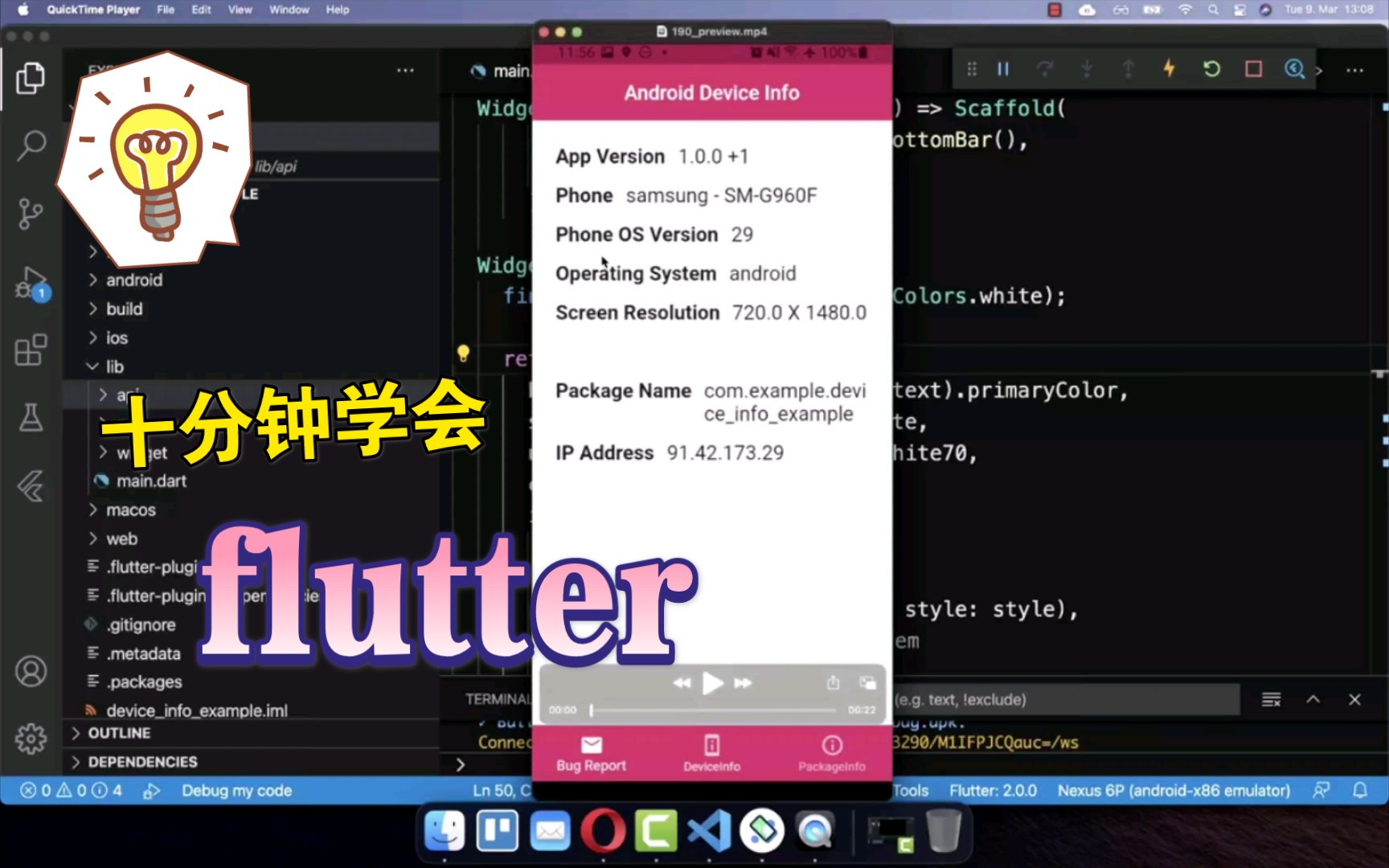Open the editor more actions ellipsis

(x=1354, y=71)
